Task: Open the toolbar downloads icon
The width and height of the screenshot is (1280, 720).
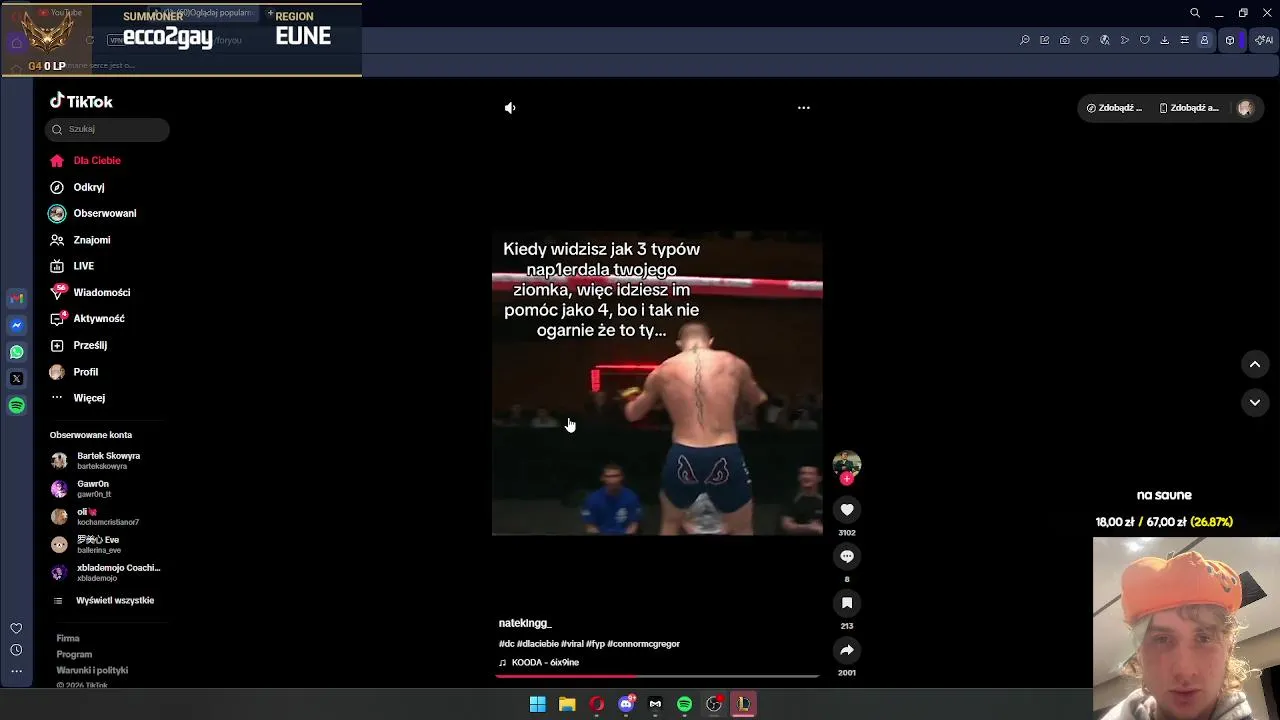Action: coord(1164,40)
